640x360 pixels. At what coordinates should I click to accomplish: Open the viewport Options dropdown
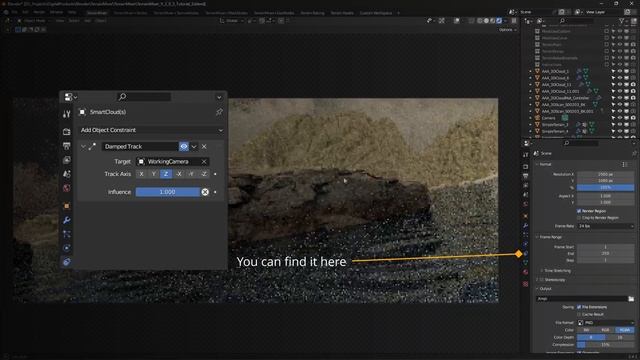click(x=507, y=30)
